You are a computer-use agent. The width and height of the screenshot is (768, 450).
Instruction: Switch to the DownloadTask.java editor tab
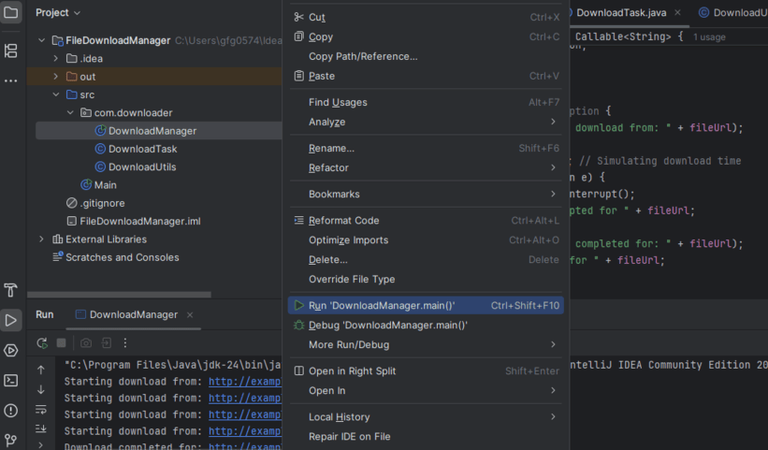(621, 13)
